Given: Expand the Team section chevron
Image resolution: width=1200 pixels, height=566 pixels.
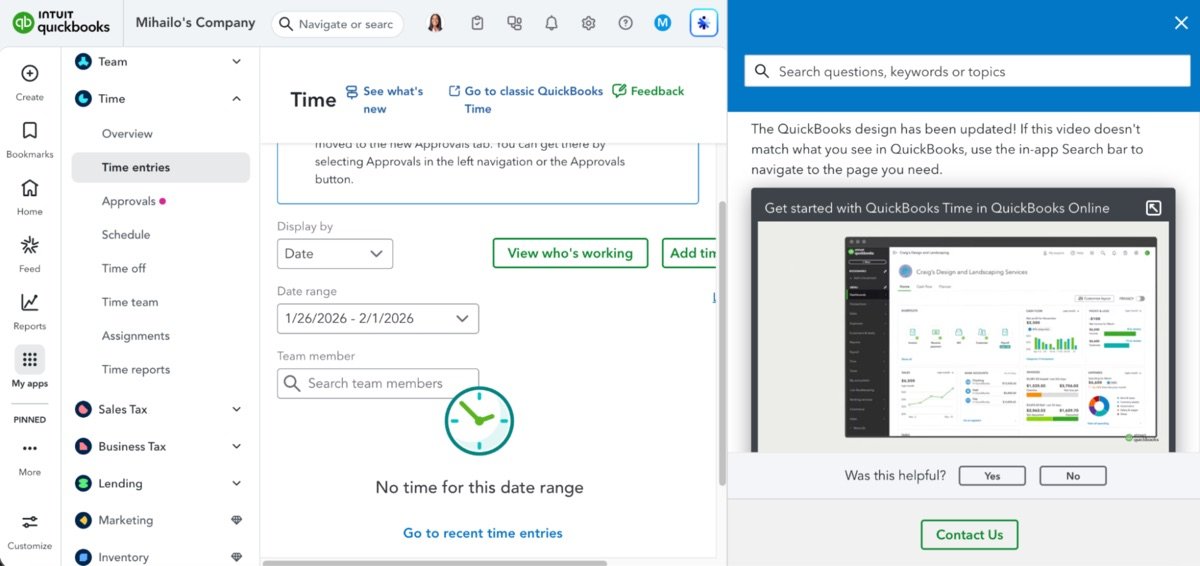Looking at the screenshot, I should [237, 62].
